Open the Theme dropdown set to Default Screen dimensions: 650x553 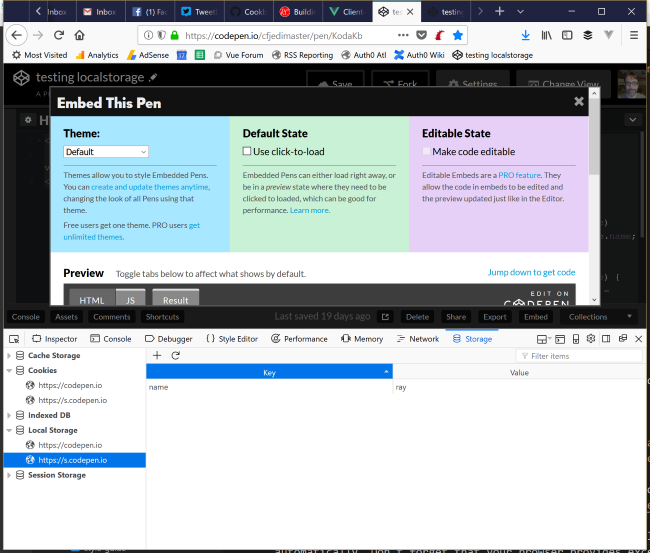pos(106,152)
